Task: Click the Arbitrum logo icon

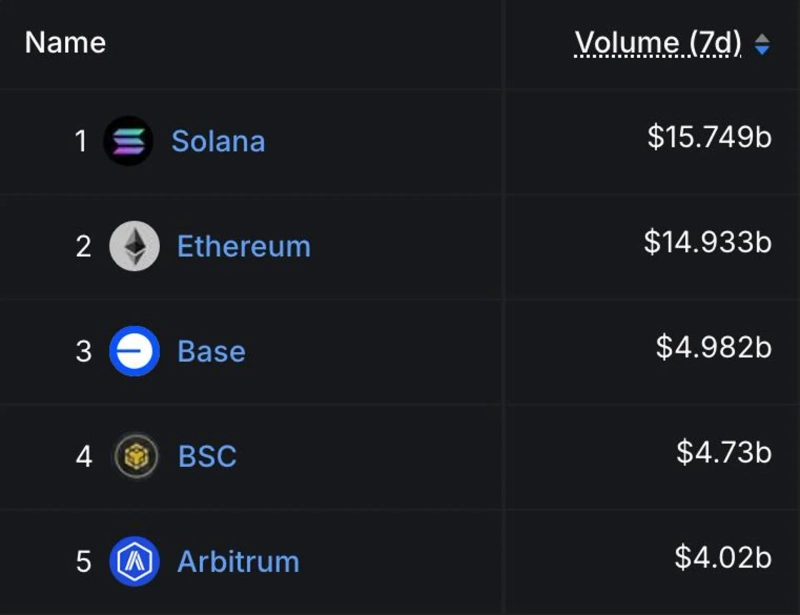Action: click(134, 561)
